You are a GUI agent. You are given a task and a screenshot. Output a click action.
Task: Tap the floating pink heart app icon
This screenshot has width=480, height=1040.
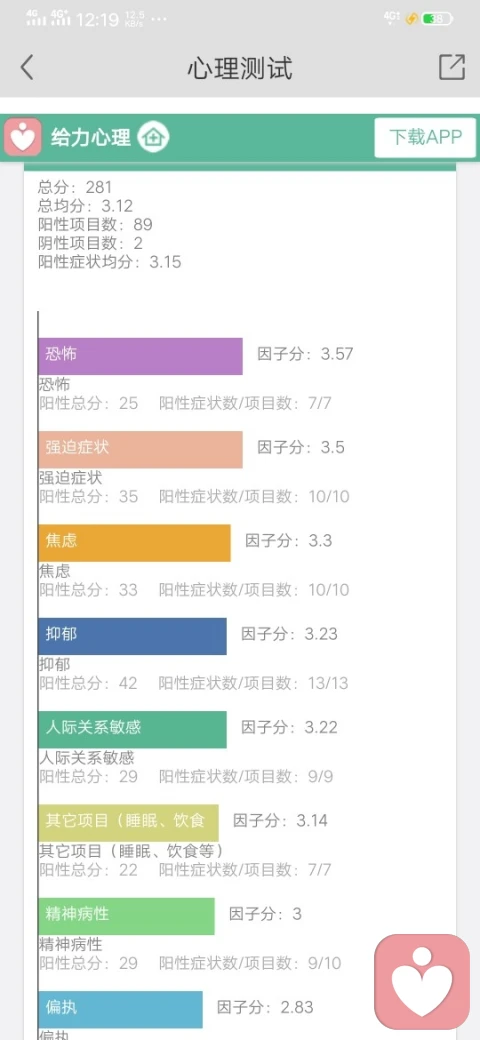422,982
